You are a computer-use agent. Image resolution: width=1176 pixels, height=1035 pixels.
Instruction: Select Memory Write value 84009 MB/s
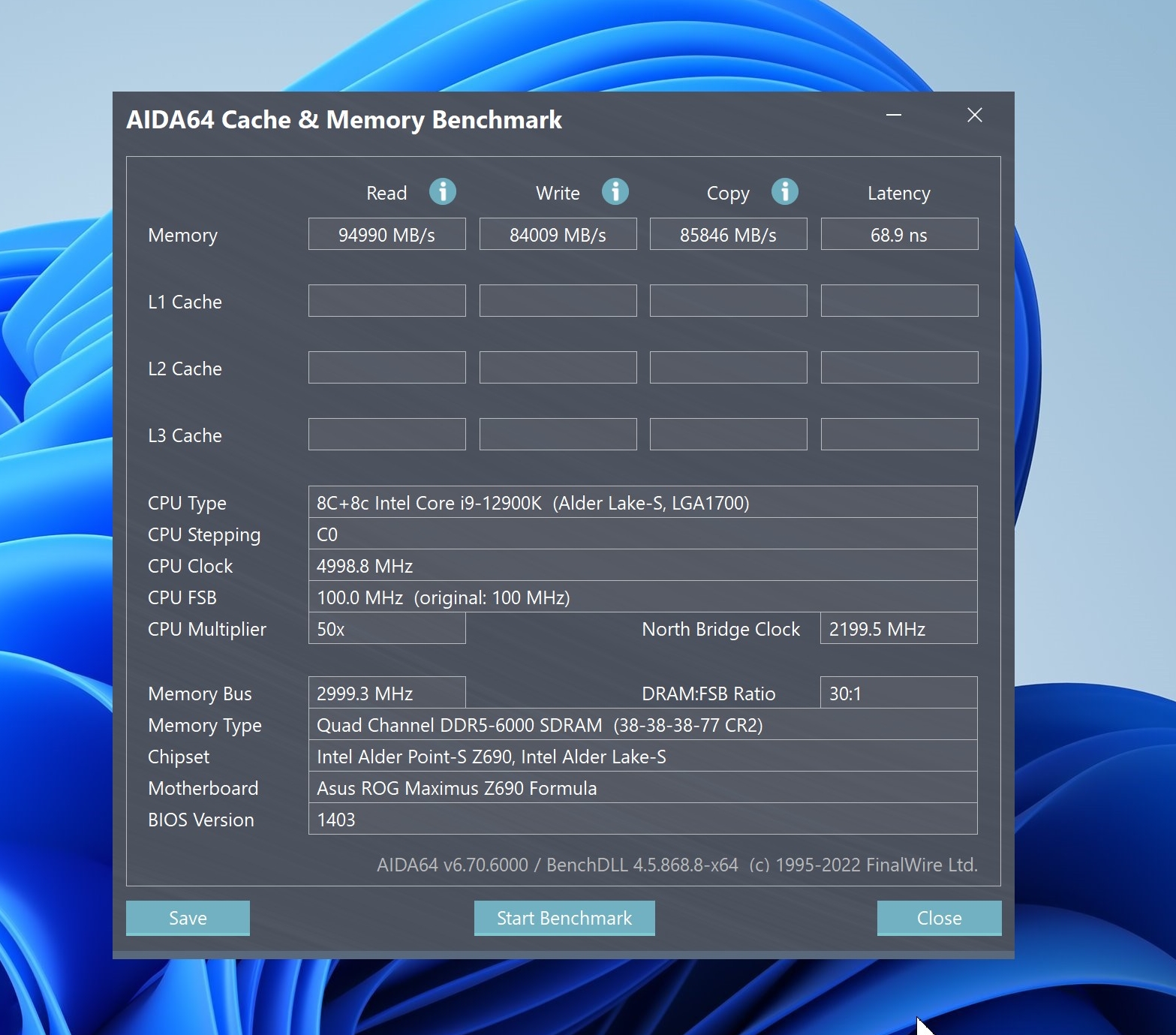(558, 234)
